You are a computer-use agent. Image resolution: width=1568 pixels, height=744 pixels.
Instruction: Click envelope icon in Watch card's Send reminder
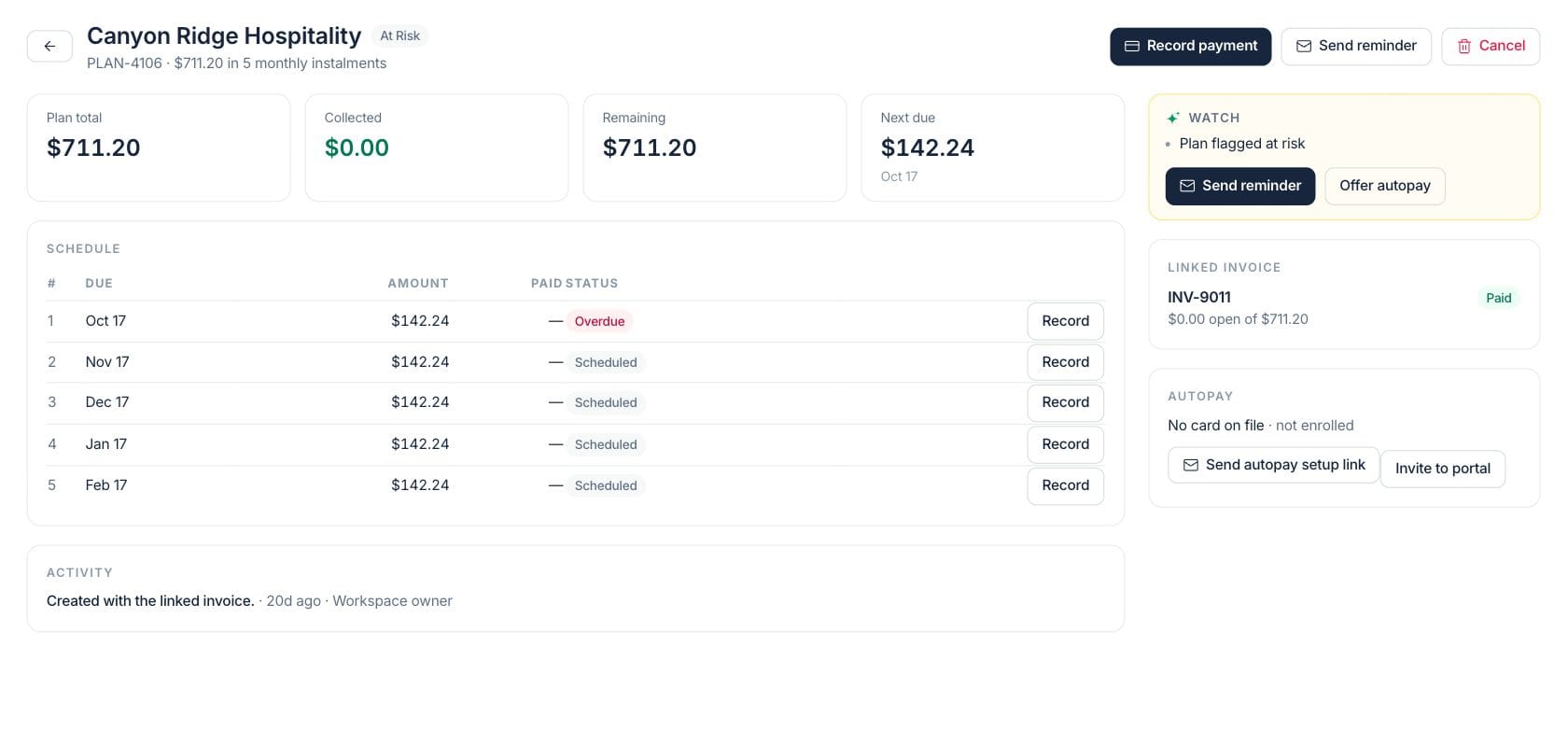coord(1187,186)
